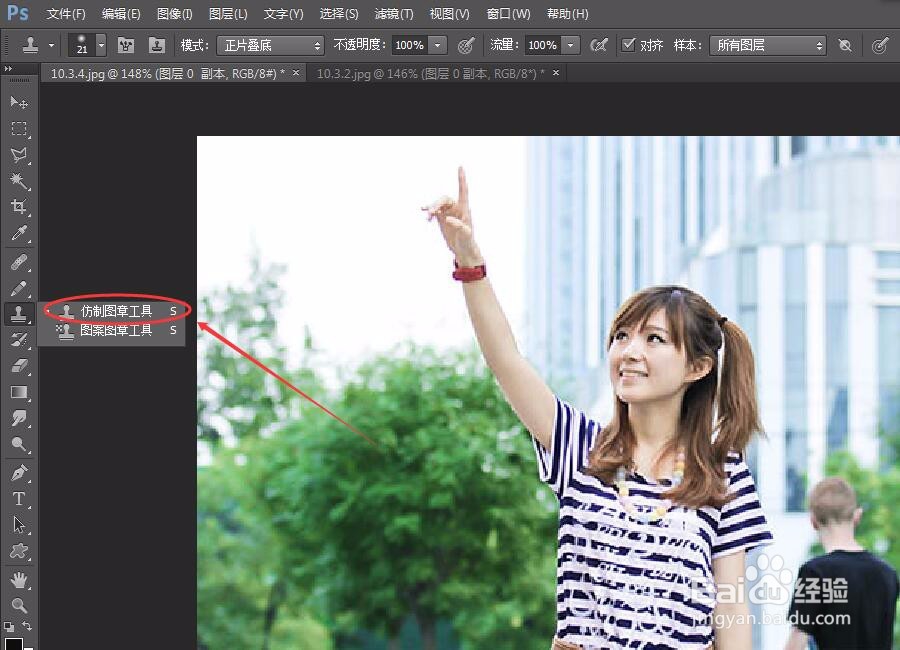The height and width of the screenshot is (650, 900).
Task: Open the 滤镜(T) menu
Action: point(394,14)
